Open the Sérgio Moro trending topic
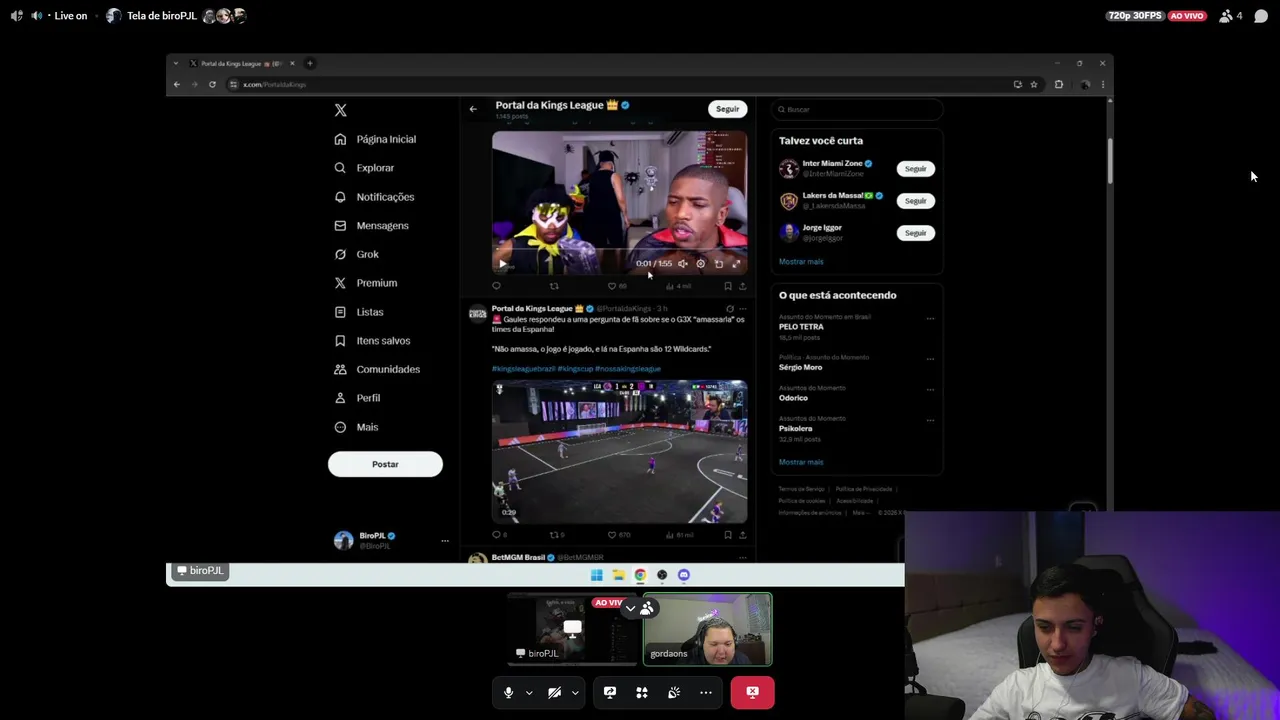Image resolution: width=1280 pixels, height=720 pixels. (x=800, y=367)
